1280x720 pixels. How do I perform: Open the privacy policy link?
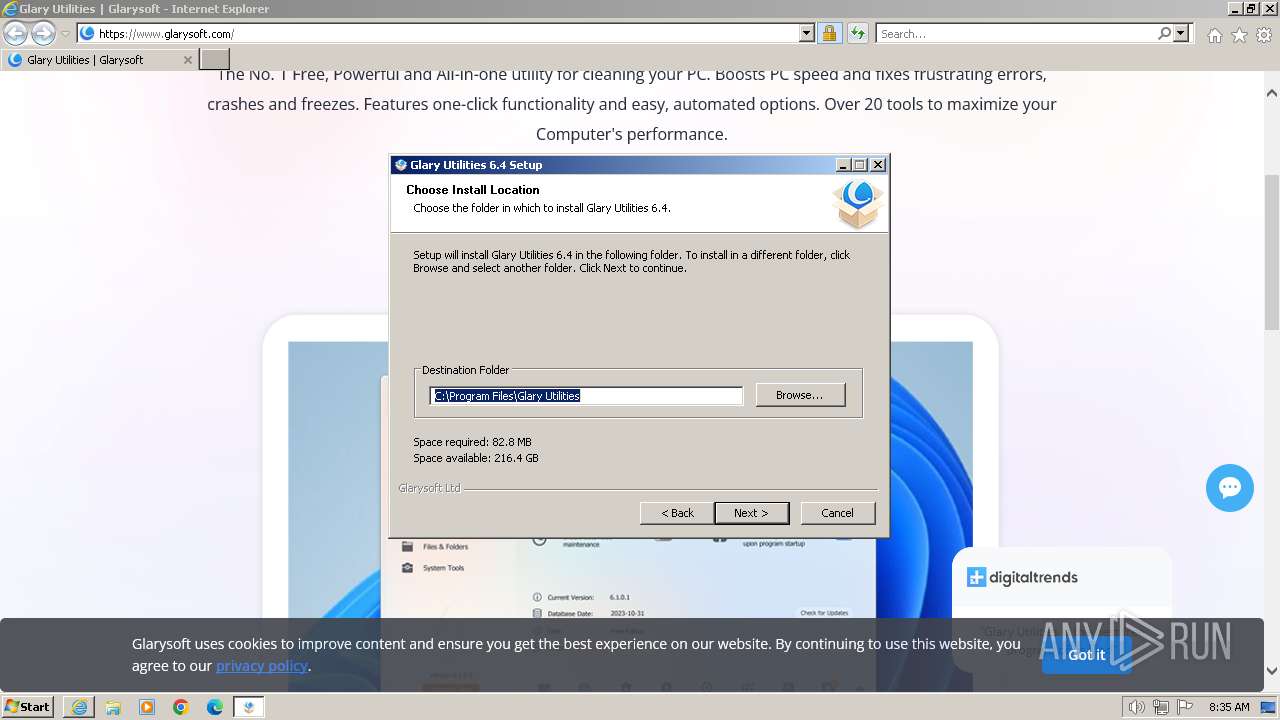coord(262,666)
